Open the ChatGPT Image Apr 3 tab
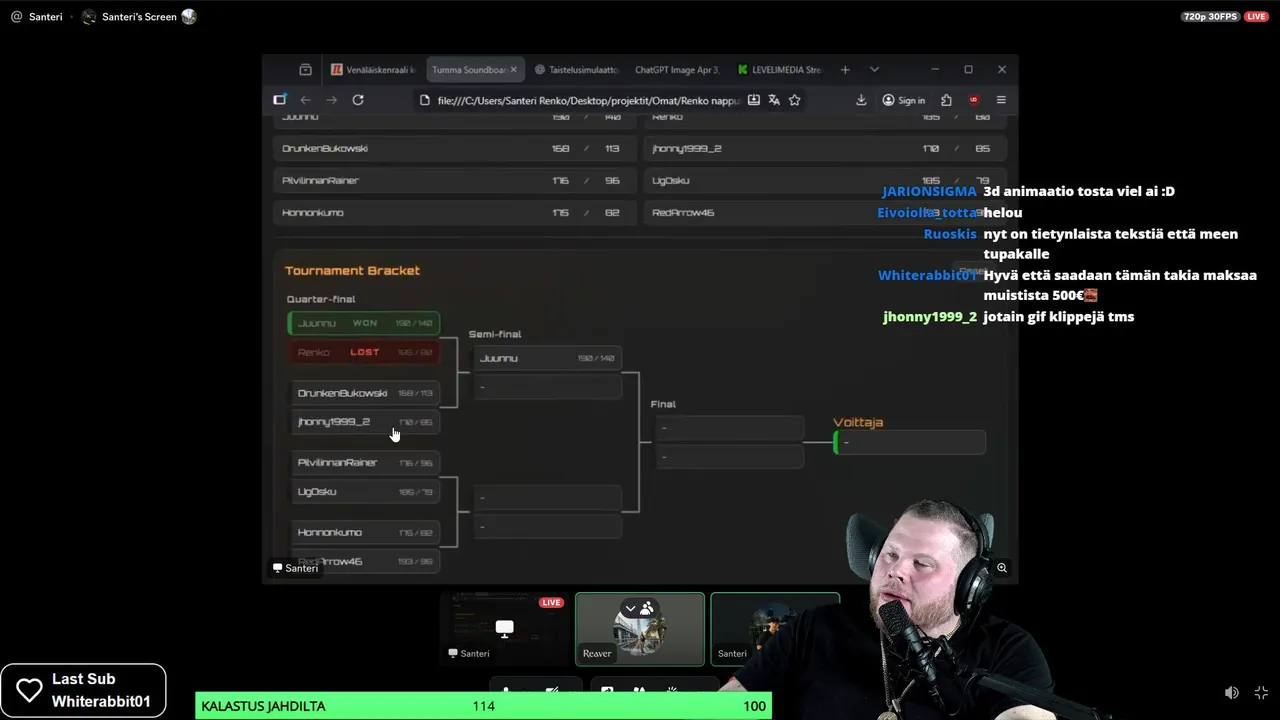The height and width of the screenshot is (720, 1280). point(676,70)
